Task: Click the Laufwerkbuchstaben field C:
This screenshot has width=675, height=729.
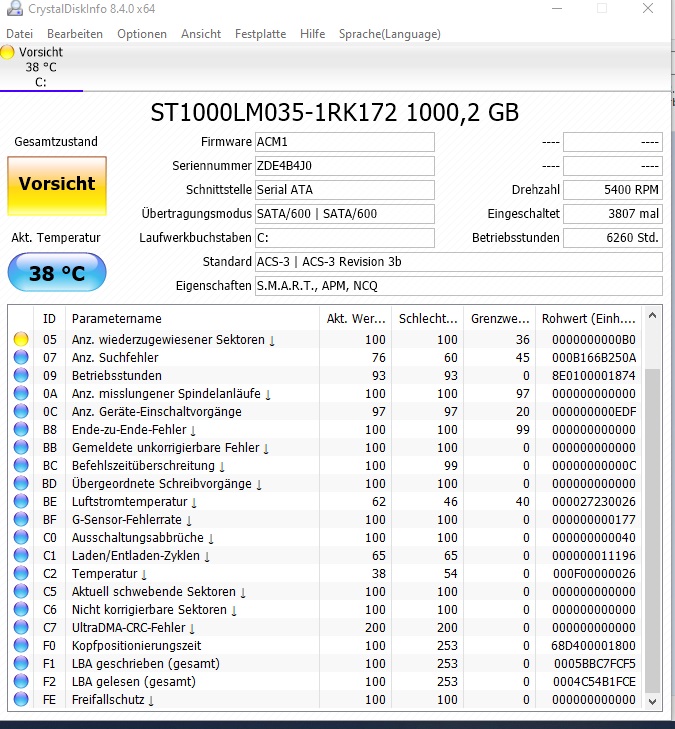Action: coord(344,238)
